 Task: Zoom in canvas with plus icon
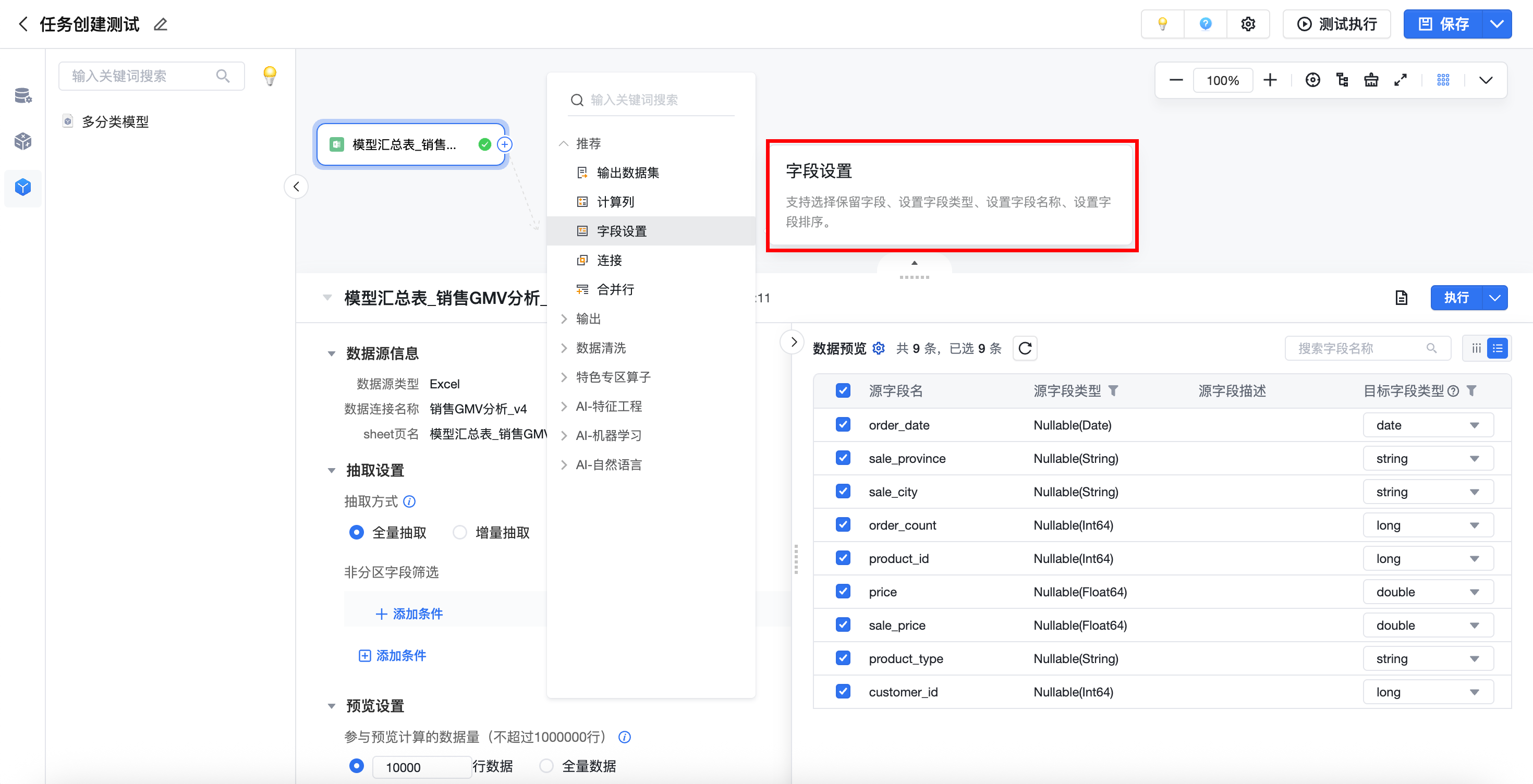tap(1270, 80)
